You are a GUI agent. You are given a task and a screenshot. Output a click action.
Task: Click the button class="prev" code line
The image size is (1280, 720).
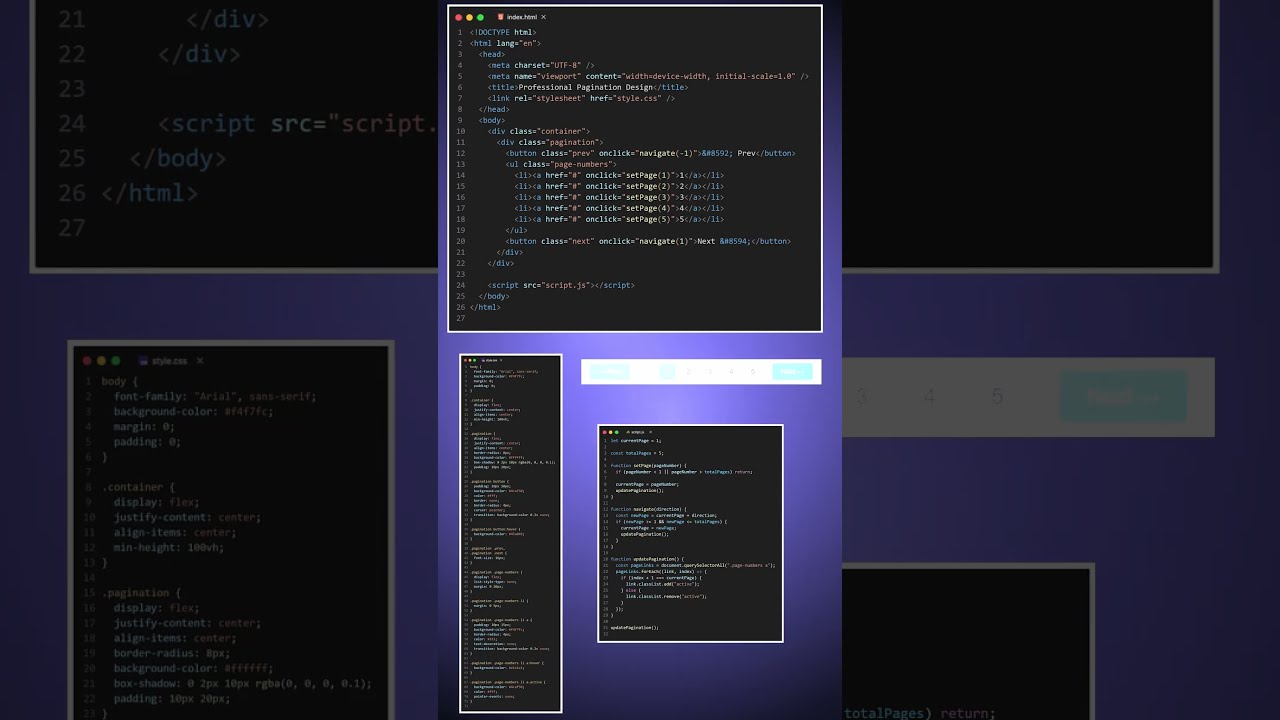(651, 153)
